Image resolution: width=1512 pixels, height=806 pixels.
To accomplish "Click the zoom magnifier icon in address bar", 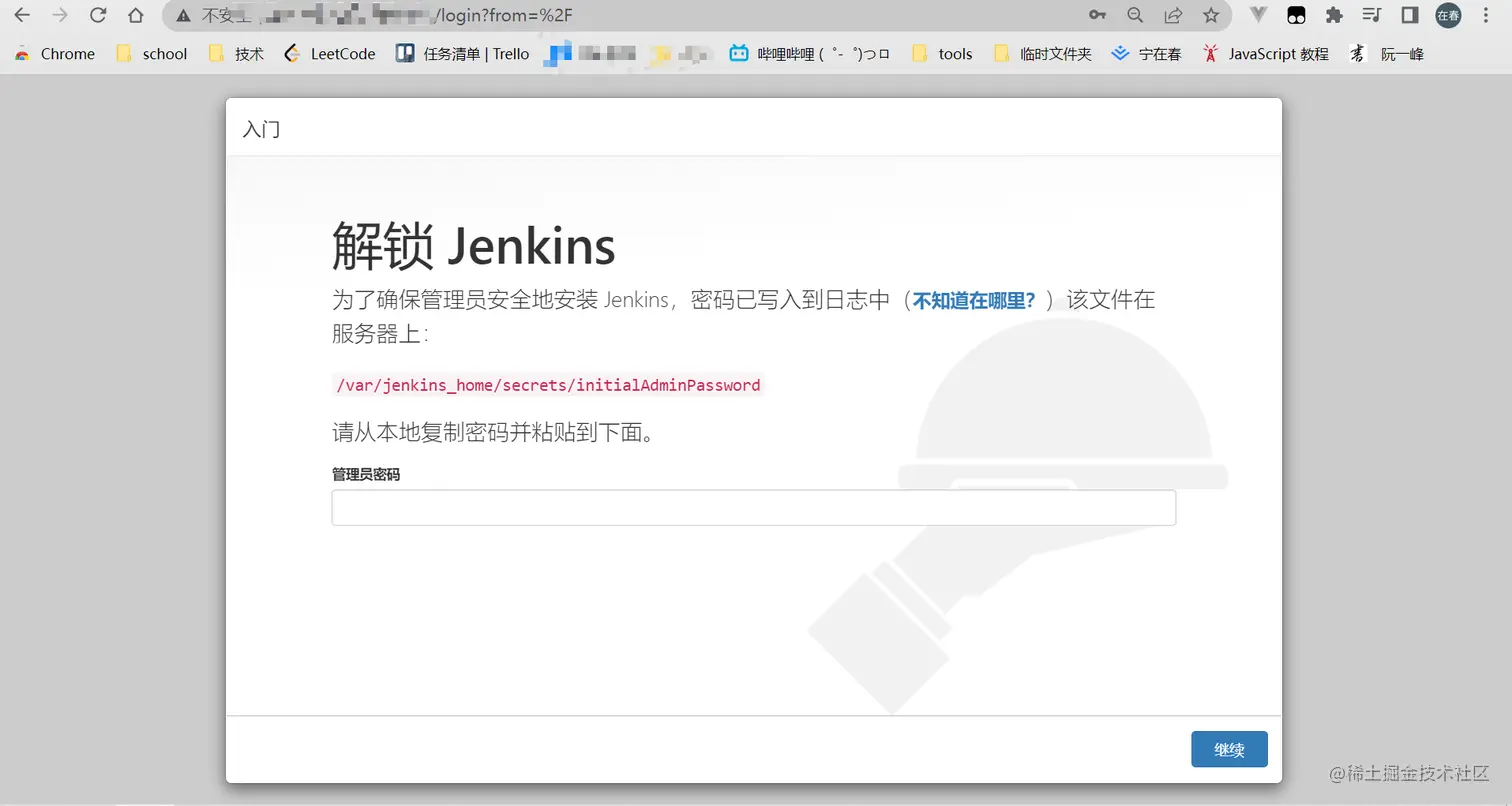I will (x=1135, y=15).
